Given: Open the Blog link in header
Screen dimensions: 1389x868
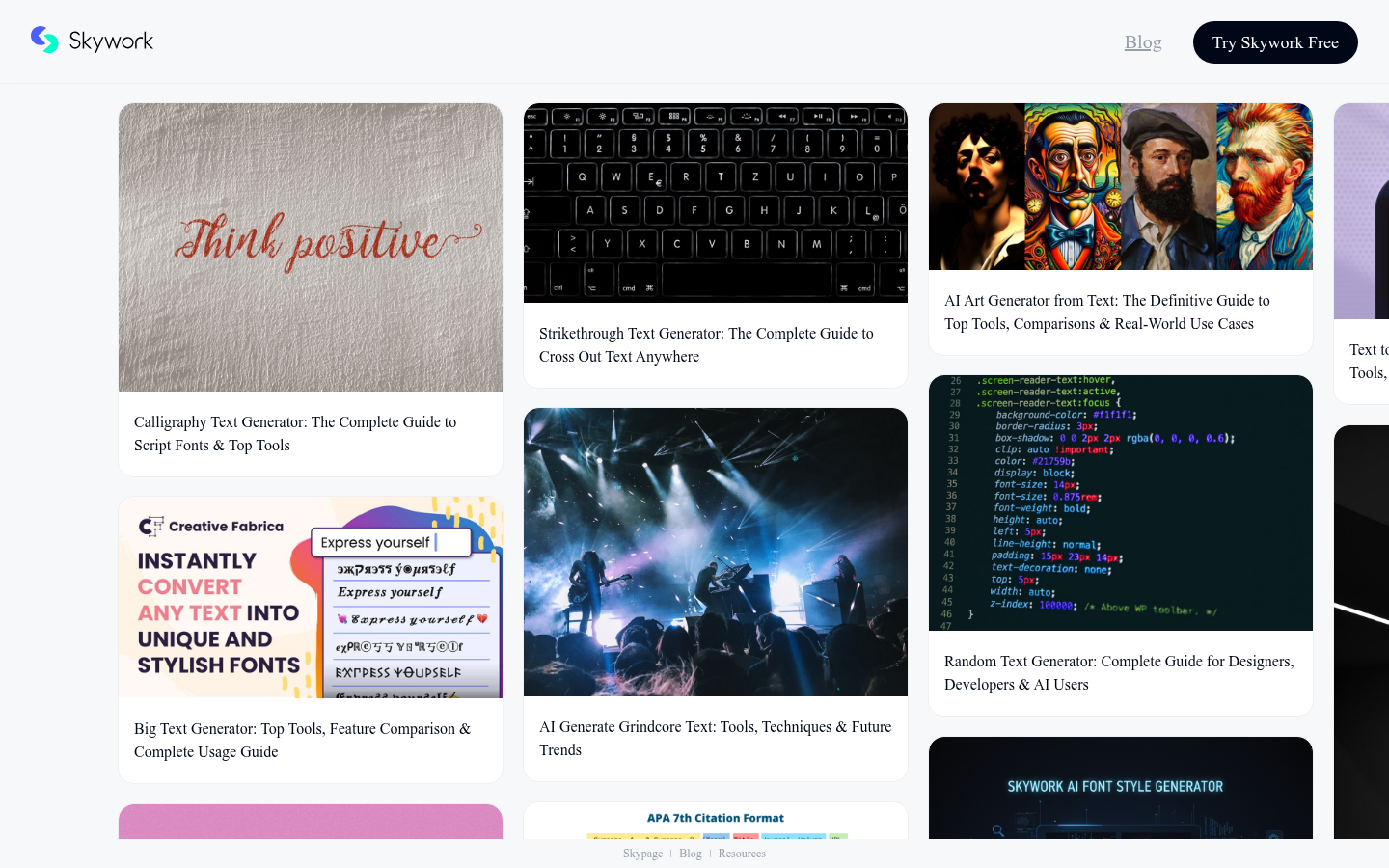Looking at the screenshot, I should (x=1143, y=42).
